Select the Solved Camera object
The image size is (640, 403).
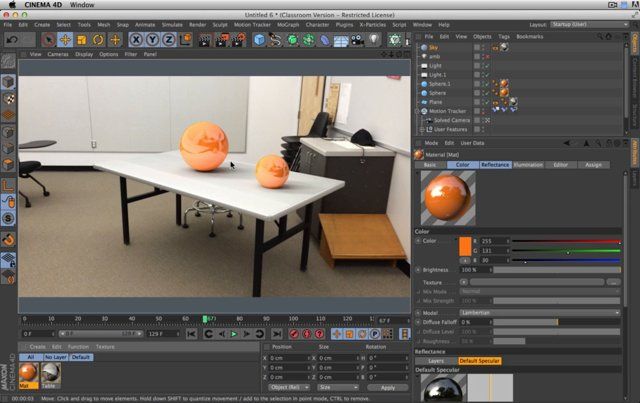[x=452, y=120]
